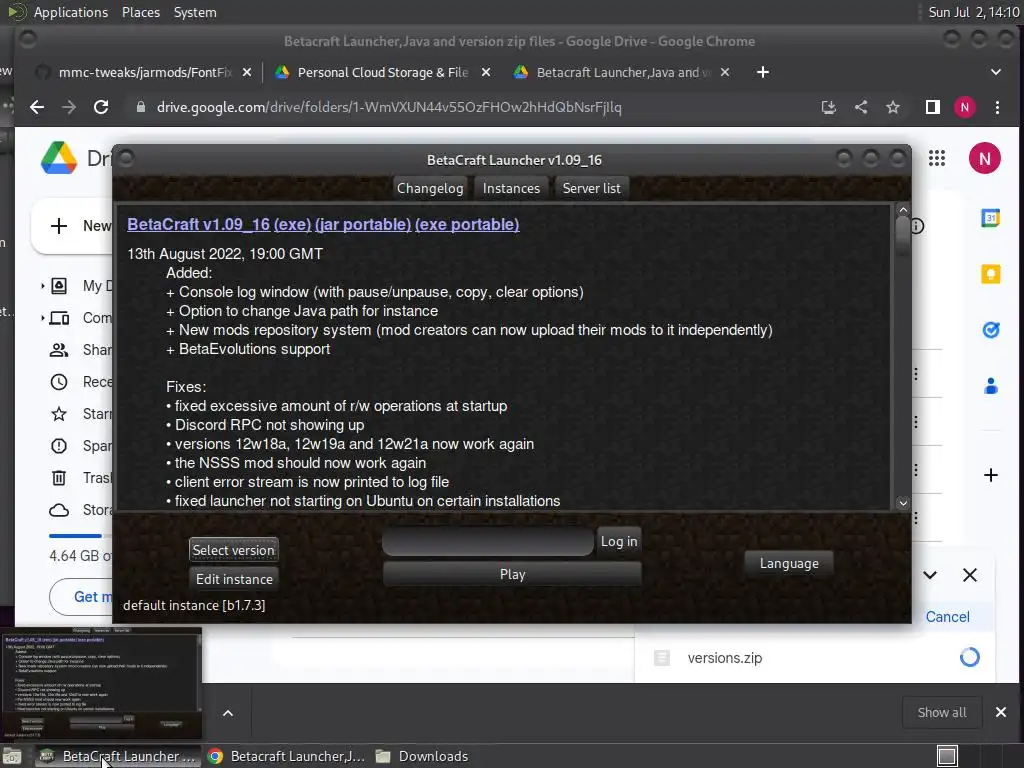
Task: Click Cancel in Drive download panel
Action: pyautogui.click(x=947, y=616)
